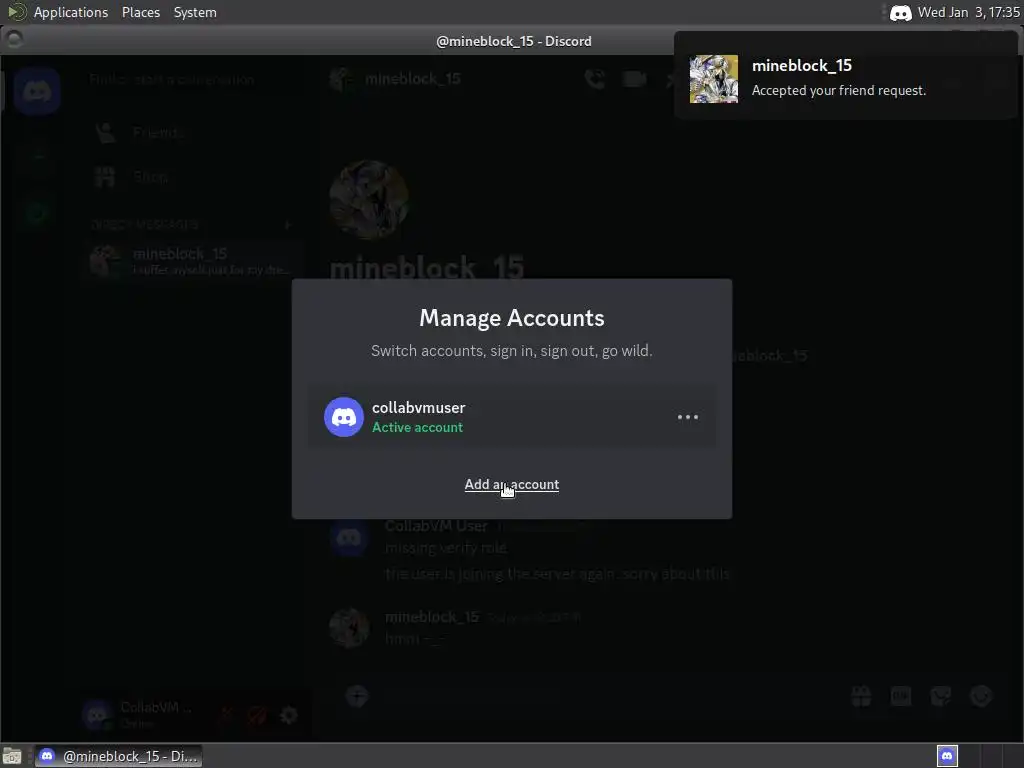Screen dimensions: 1024x768
Task: Open the collabvmuser account options menu
Action: [688, 417]
